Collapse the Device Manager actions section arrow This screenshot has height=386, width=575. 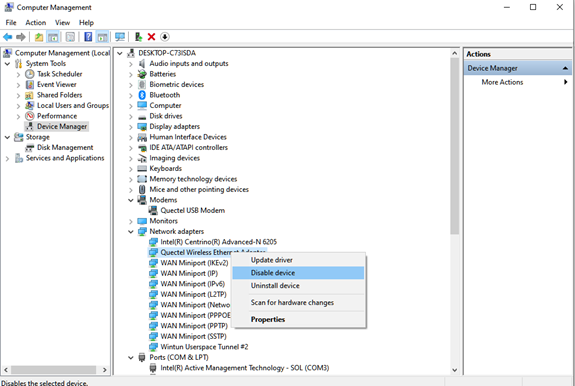tap(565, 68)
